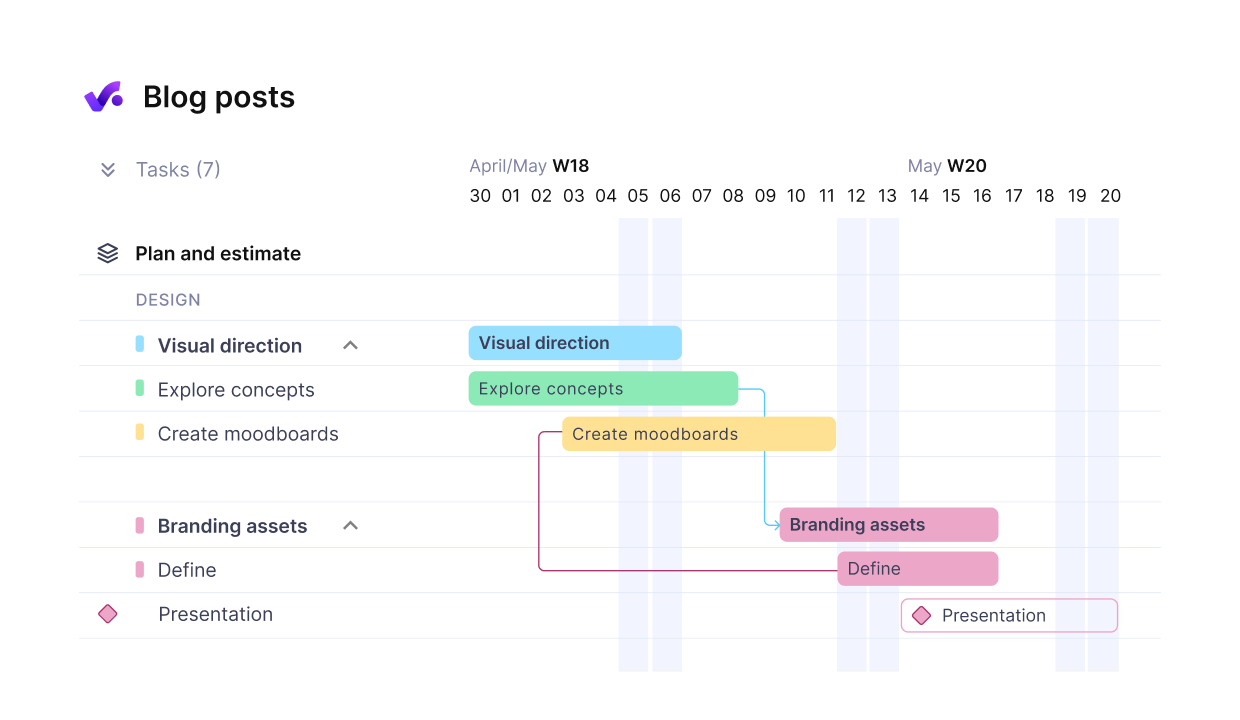Screen dimensions: 1240x720
Task: Click the date 11 column header
Action: (826, 195)
